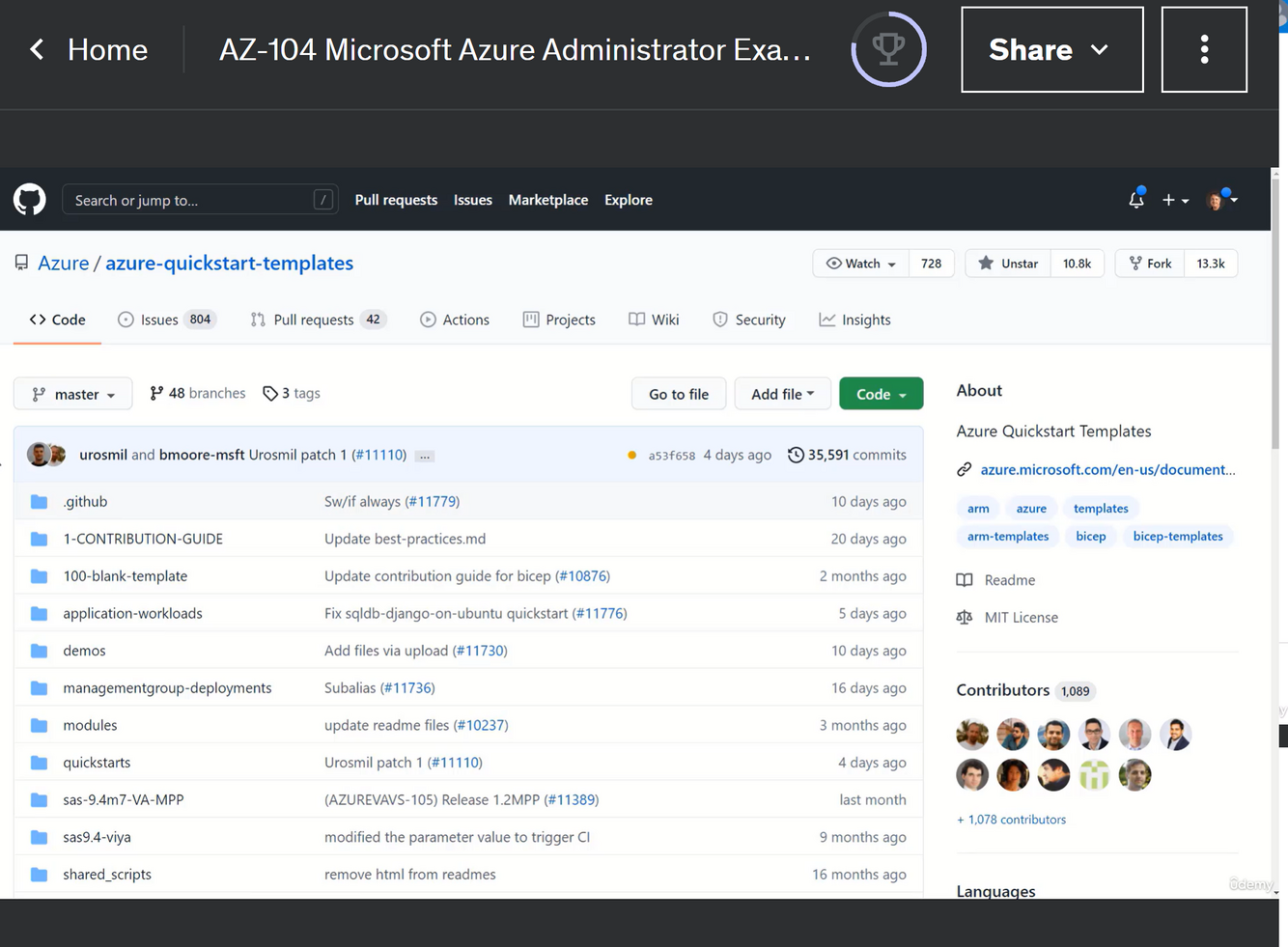The height and width of the screenshot is (947, 1288).
Task: Open the three-dot more options menu
Action: point(1204,49)
